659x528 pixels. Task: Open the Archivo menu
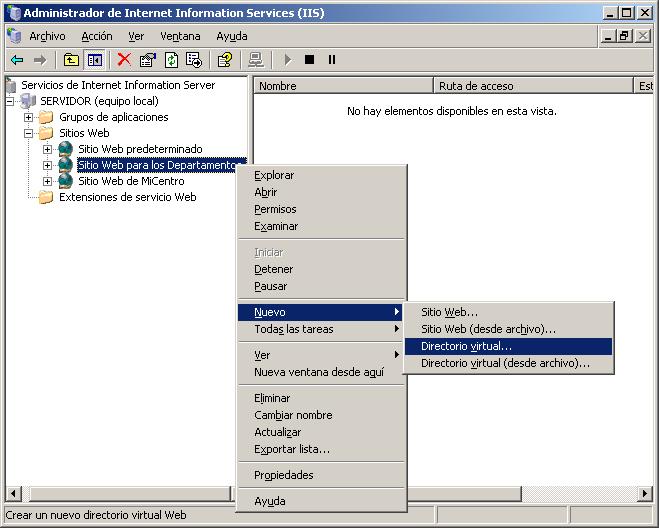point(47,36)
